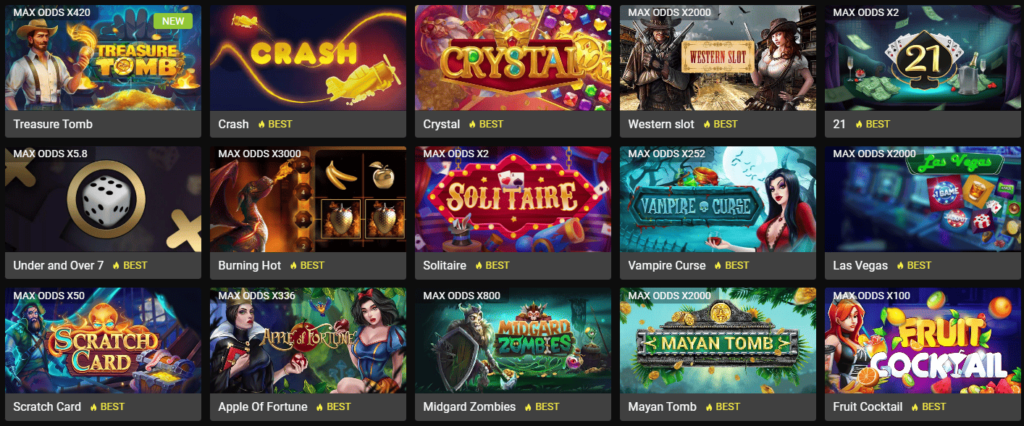This screenshot has width=1024, height=426.
Task: Select the white dice Under and Over 7 image
Action: coord(103,199)
